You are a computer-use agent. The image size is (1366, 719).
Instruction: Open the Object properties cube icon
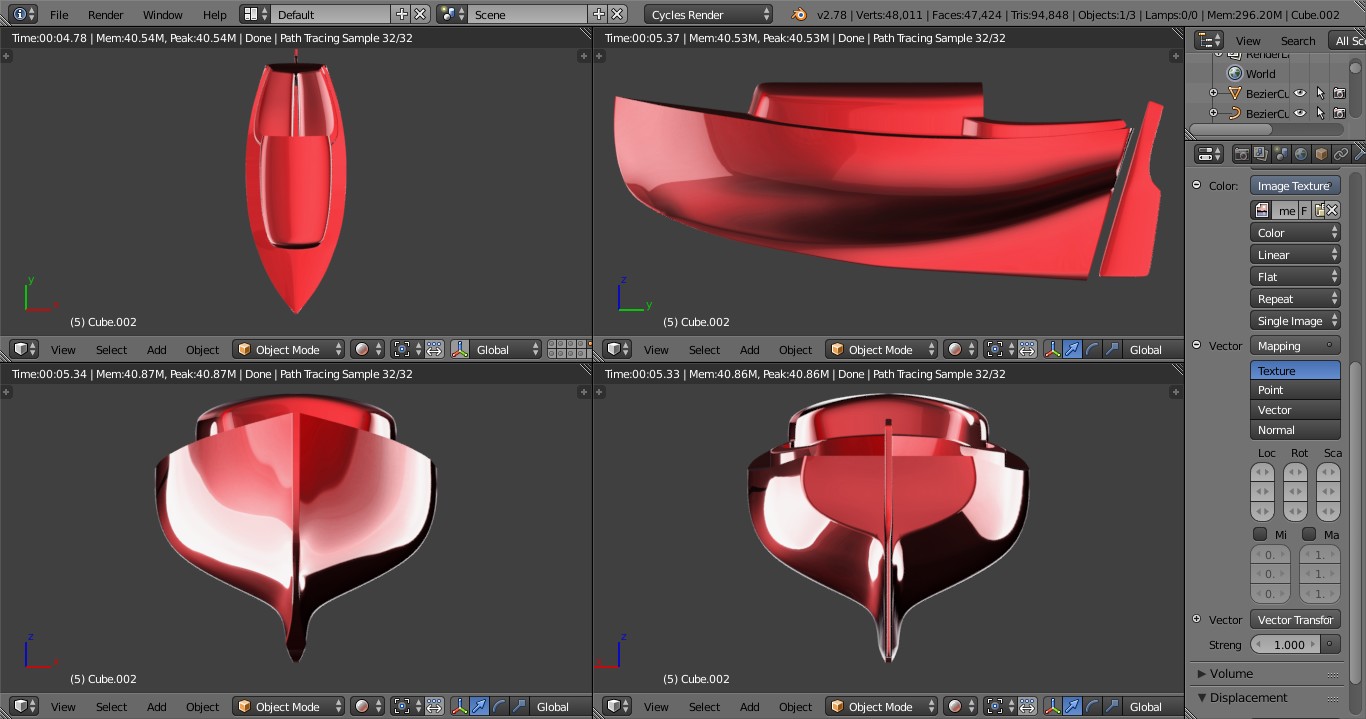pyautogui.click(x=1321, y=154)
